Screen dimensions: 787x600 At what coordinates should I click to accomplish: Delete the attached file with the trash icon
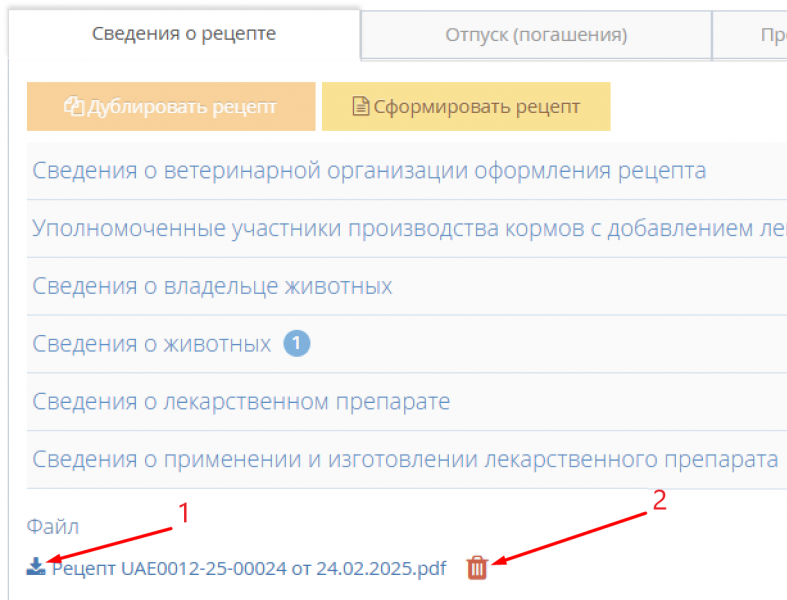[x=477, y=568]
